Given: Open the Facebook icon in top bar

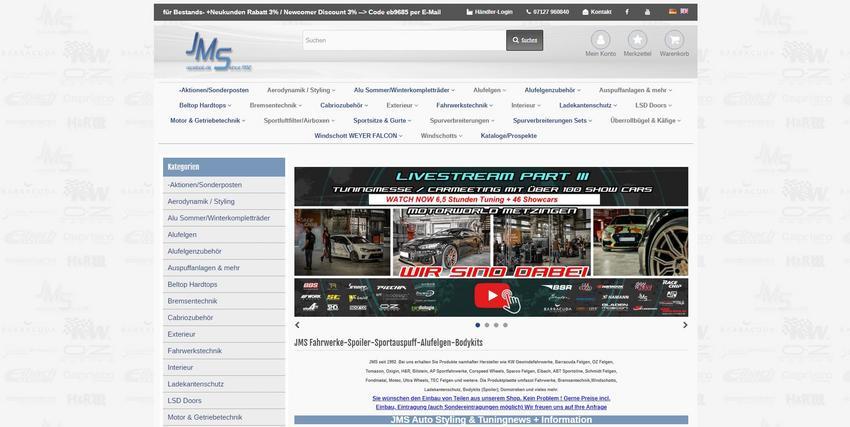Looking at the screenshot, I should tap(627, 12).
